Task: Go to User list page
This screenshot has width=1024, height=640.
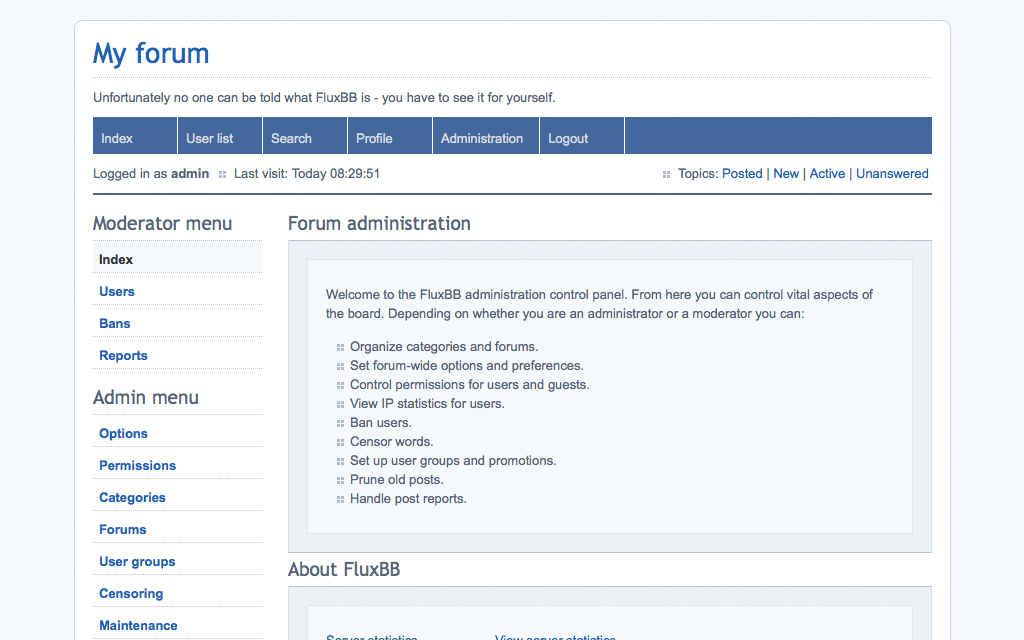Action: (x=210, y=138)
